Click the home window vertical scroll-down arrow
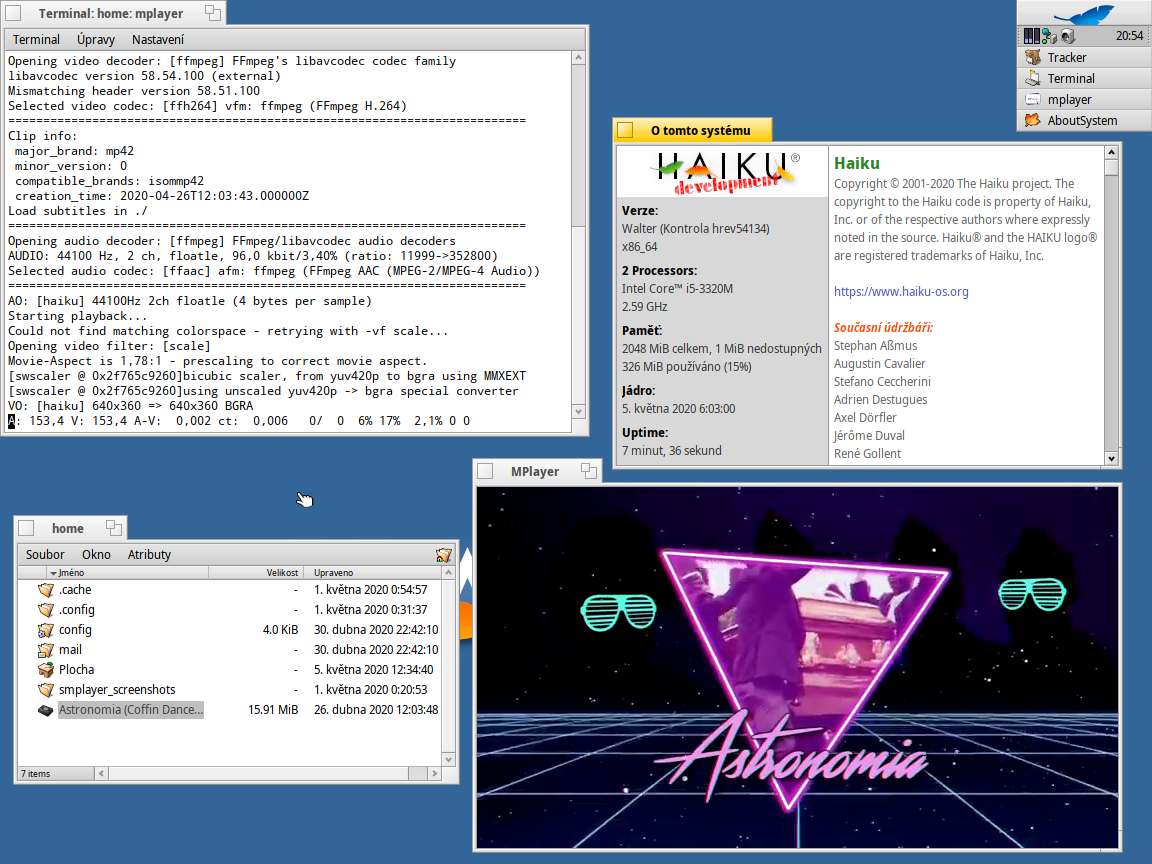1152x864 pixels. click(449, 760)
